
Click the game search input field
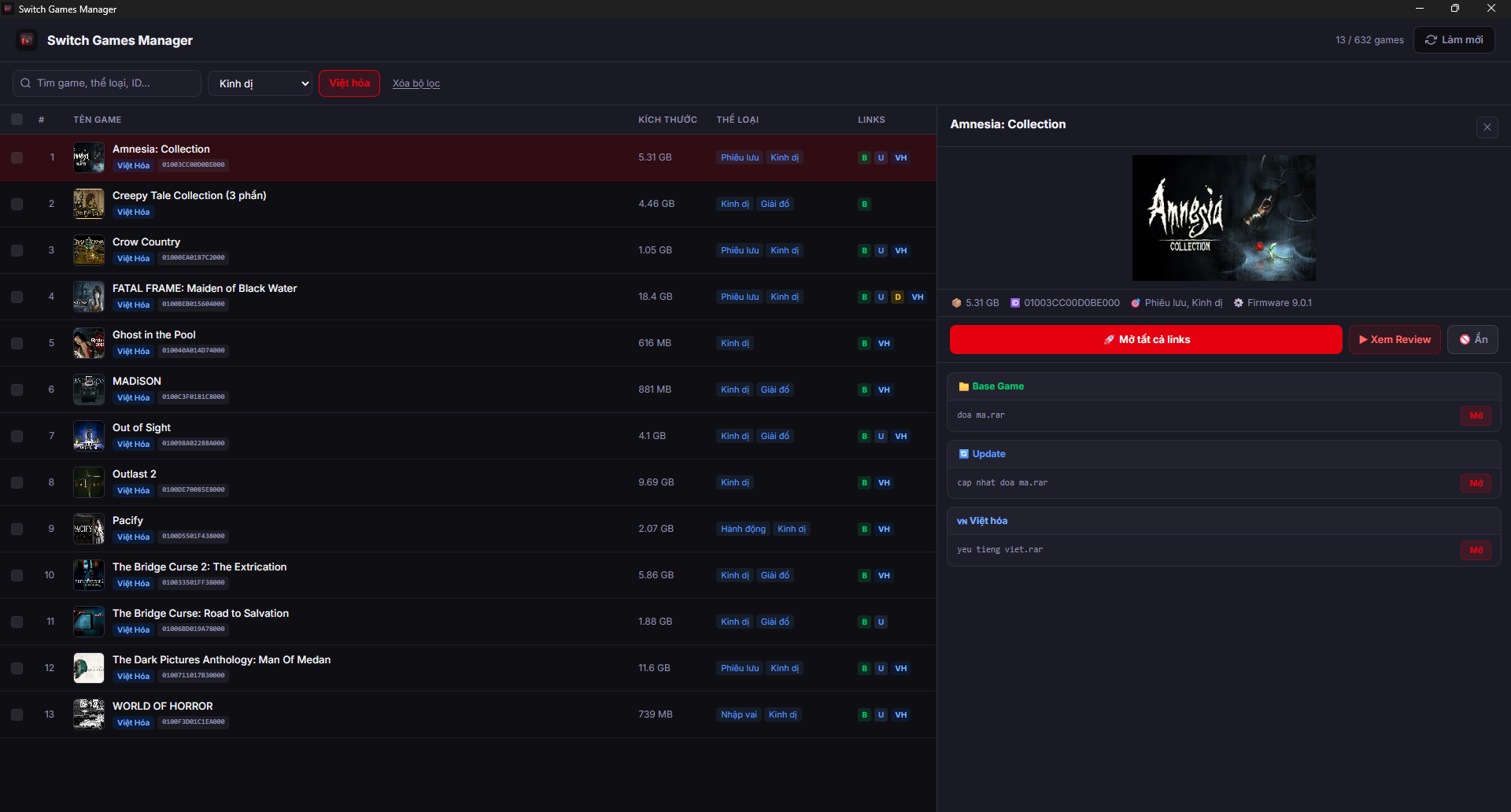[107, 83]
